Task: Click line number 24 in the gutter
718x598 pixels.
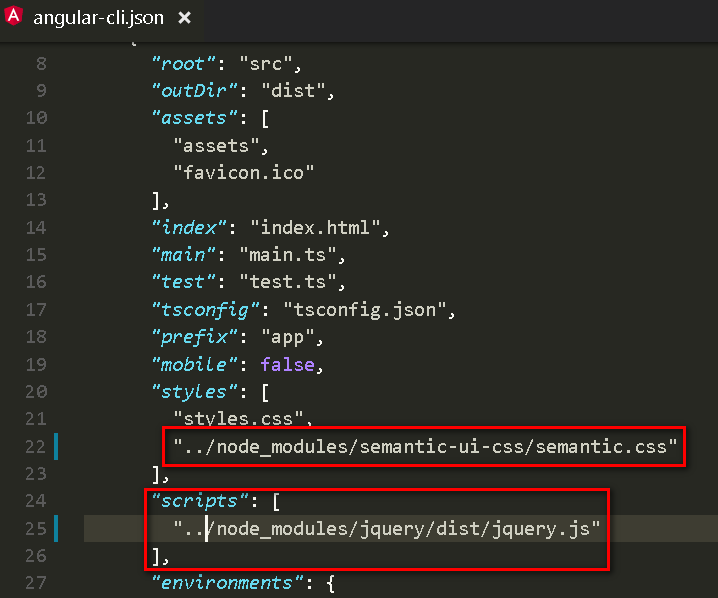Action: [36, 501]
